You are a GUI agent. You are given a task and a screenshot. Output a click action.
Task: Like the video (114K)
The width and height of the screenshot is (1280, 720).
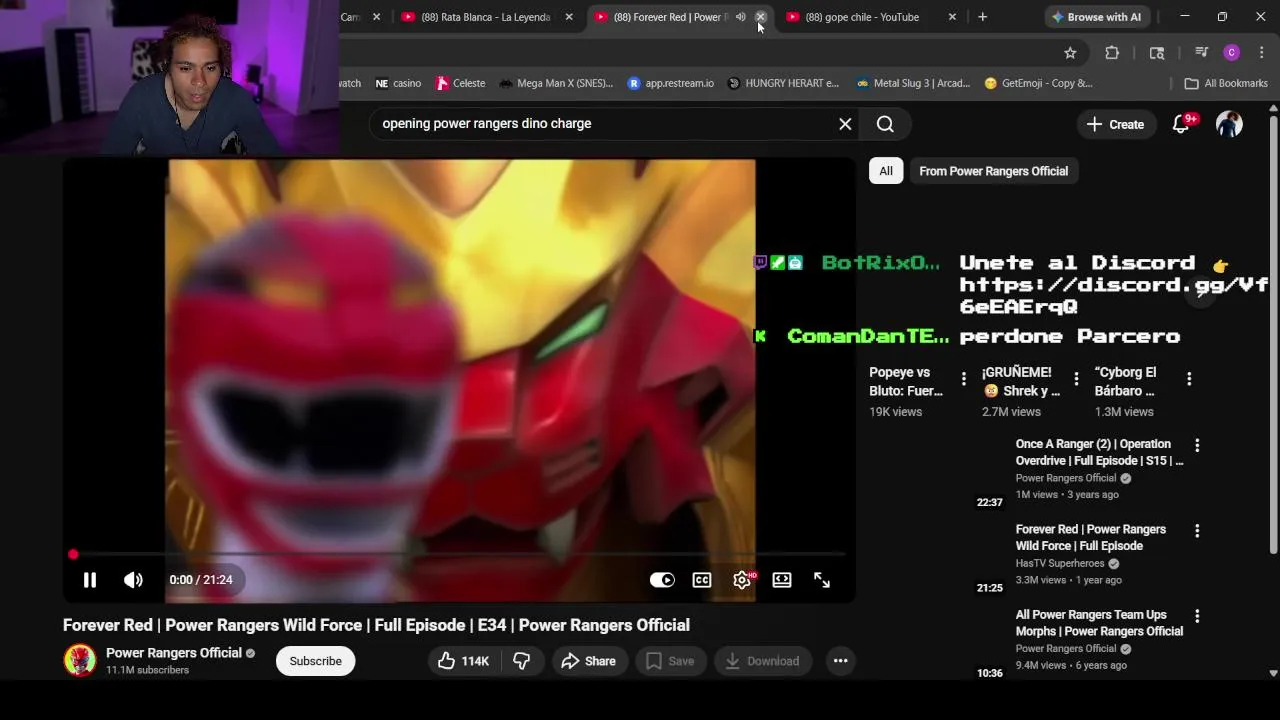click(464, 661)
